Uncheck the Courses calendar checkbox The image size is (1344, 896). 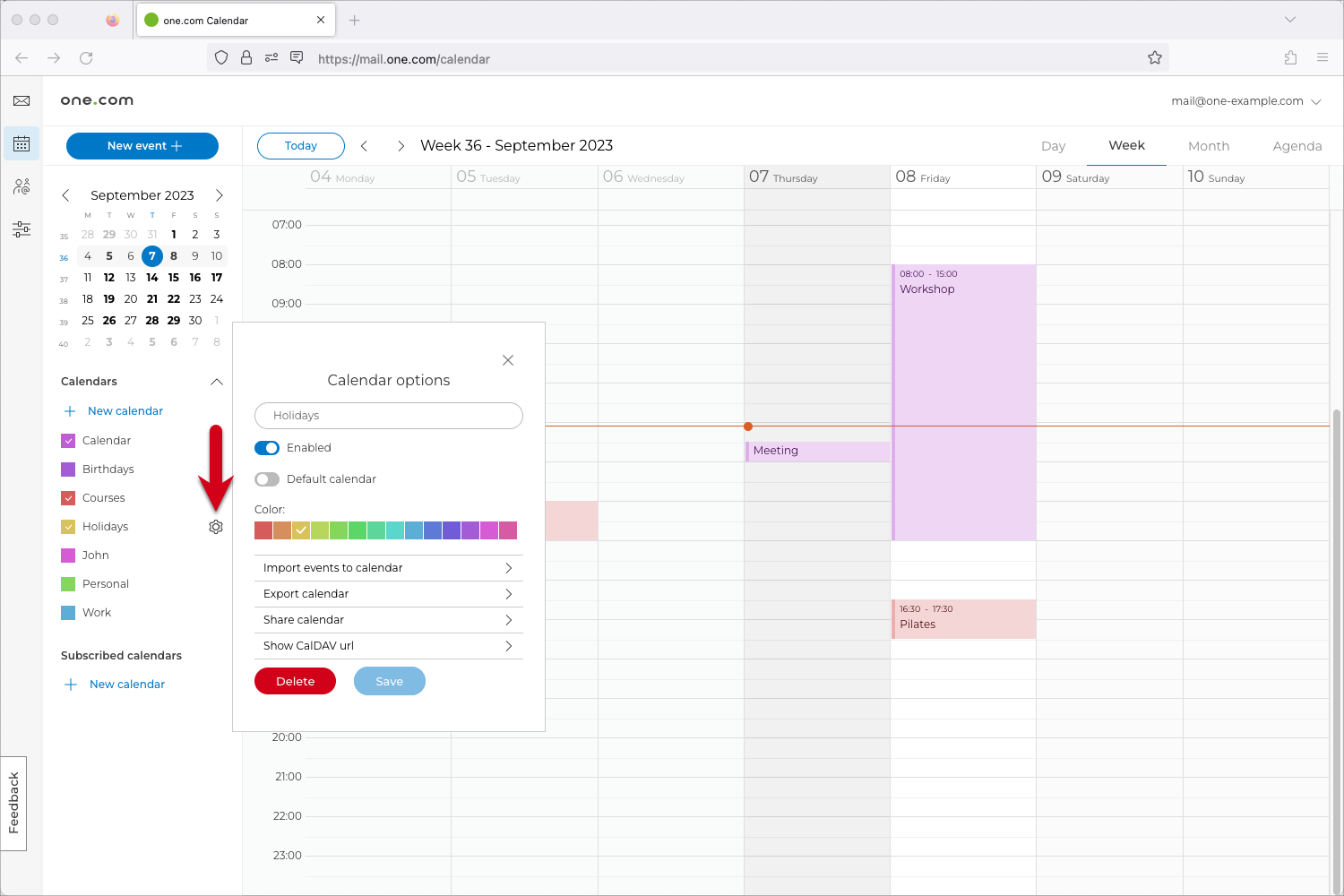pos(68,497)
